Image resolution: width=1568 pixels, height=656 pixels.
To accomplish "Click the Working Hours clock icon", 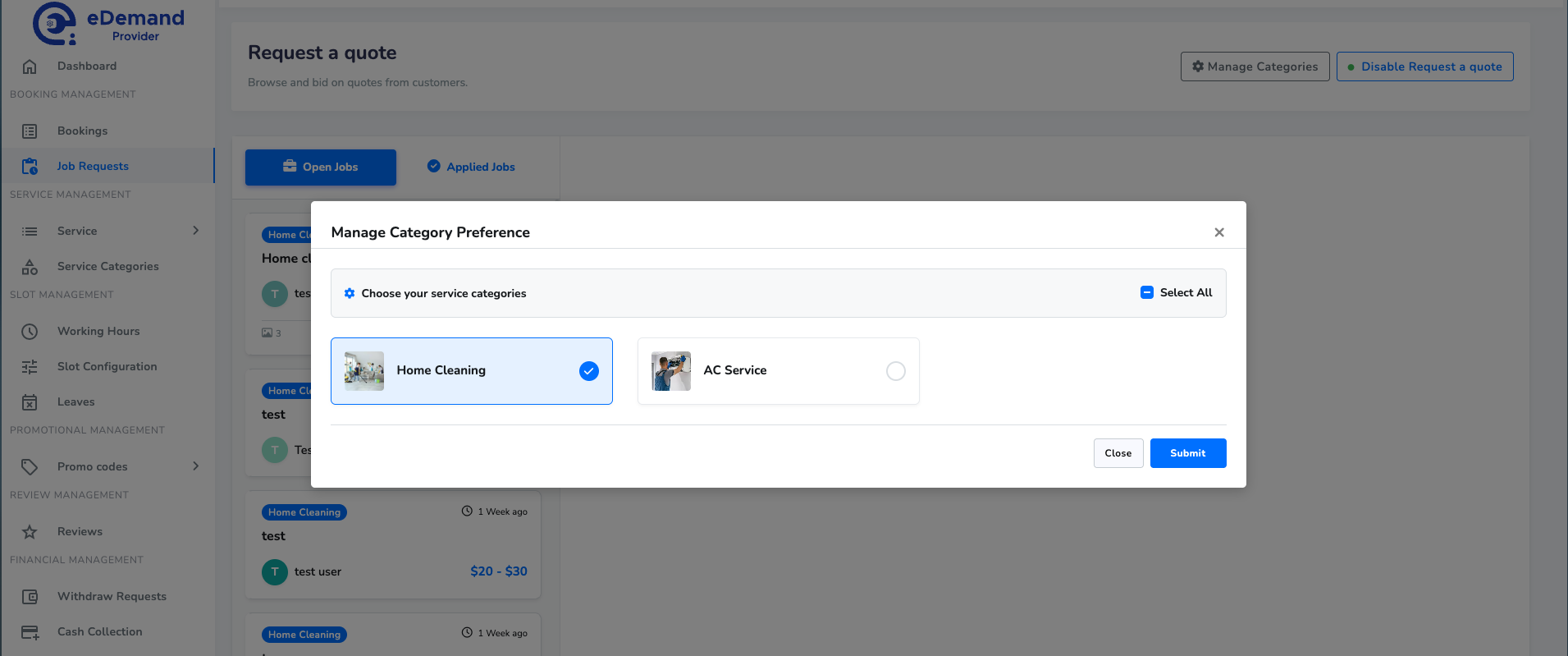I will [x=30, y=332].
